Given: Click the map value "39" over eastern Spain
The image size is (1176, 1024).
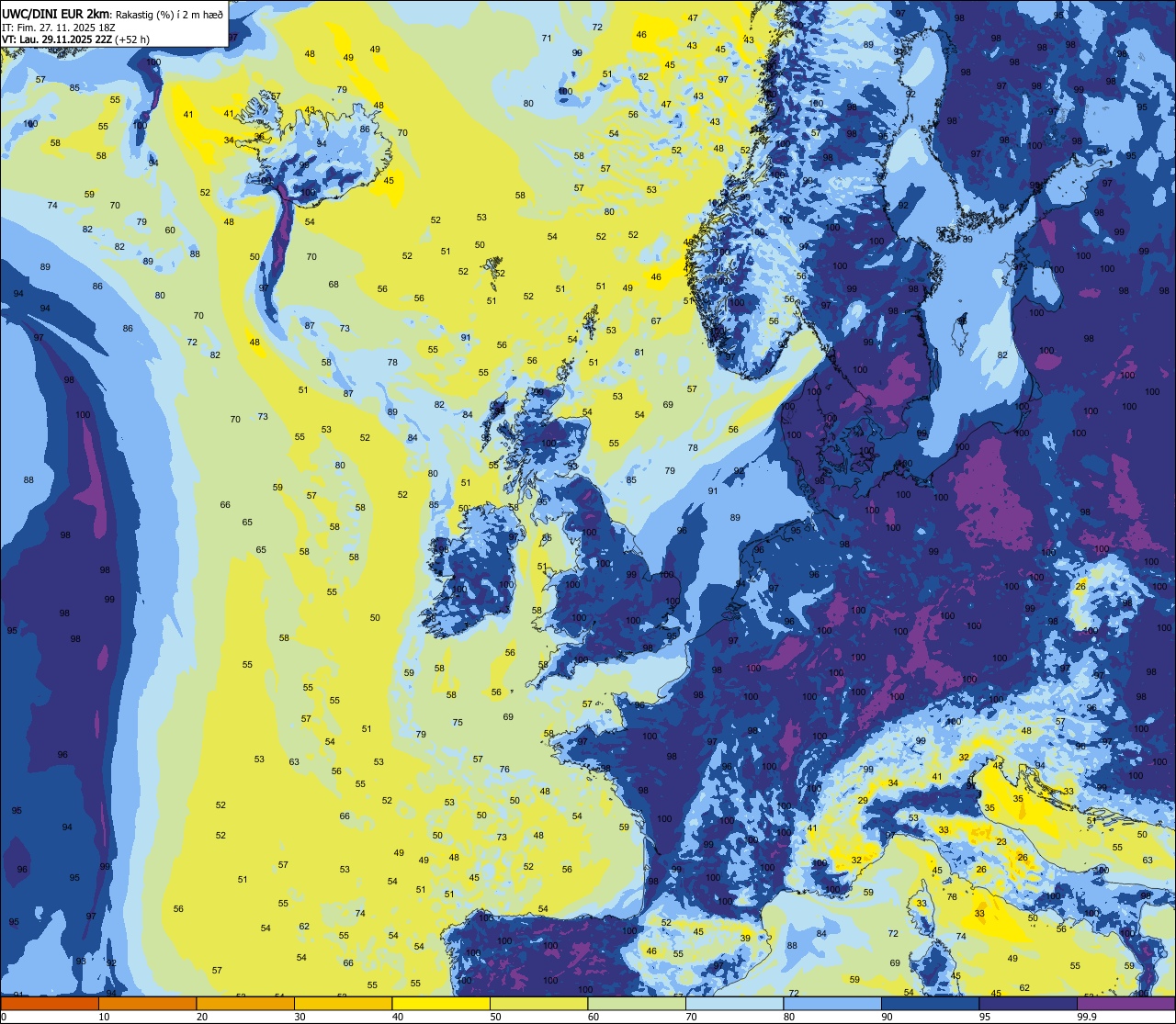Looking at the screenshot, I should (x=746, y=938).
